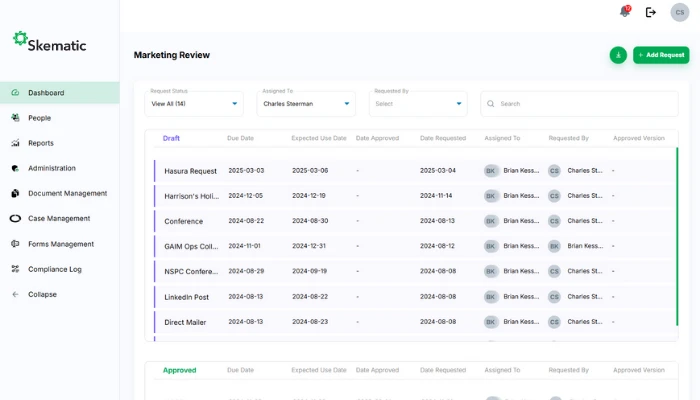This screenshot has width=700, height=400.
Task: Click the People sidebar icon
Action: tap(15, 118)
